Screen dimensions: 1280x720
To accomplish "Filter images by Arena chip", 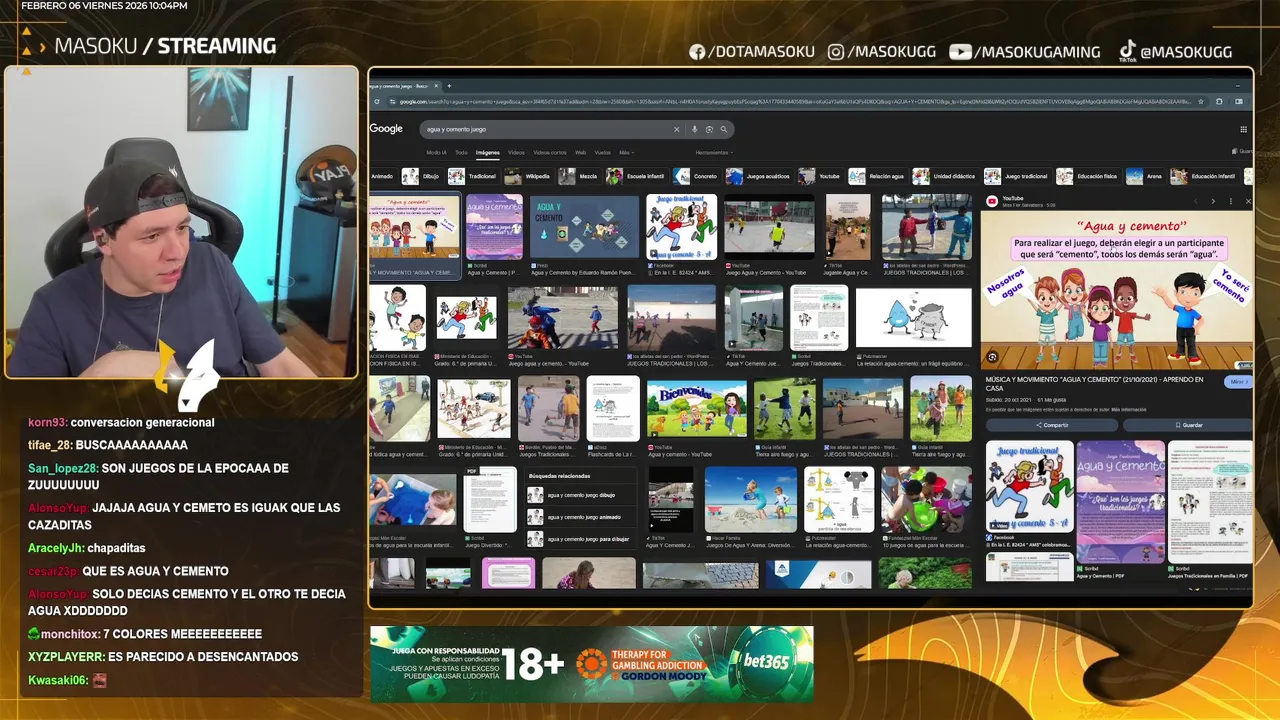I will pyautogui.click(x=1145, y=176).
